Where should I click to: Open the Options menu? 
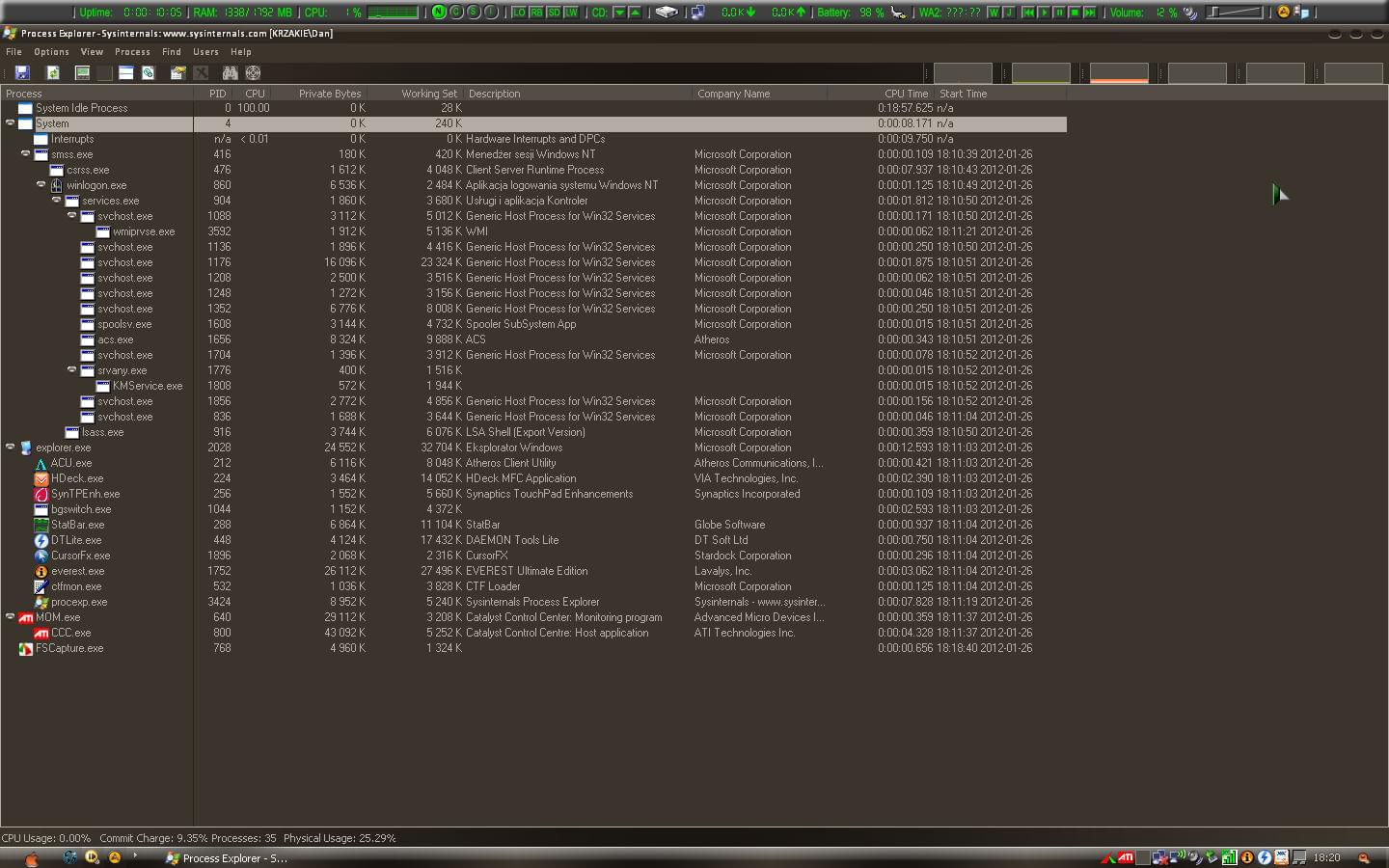coord(51,52)
